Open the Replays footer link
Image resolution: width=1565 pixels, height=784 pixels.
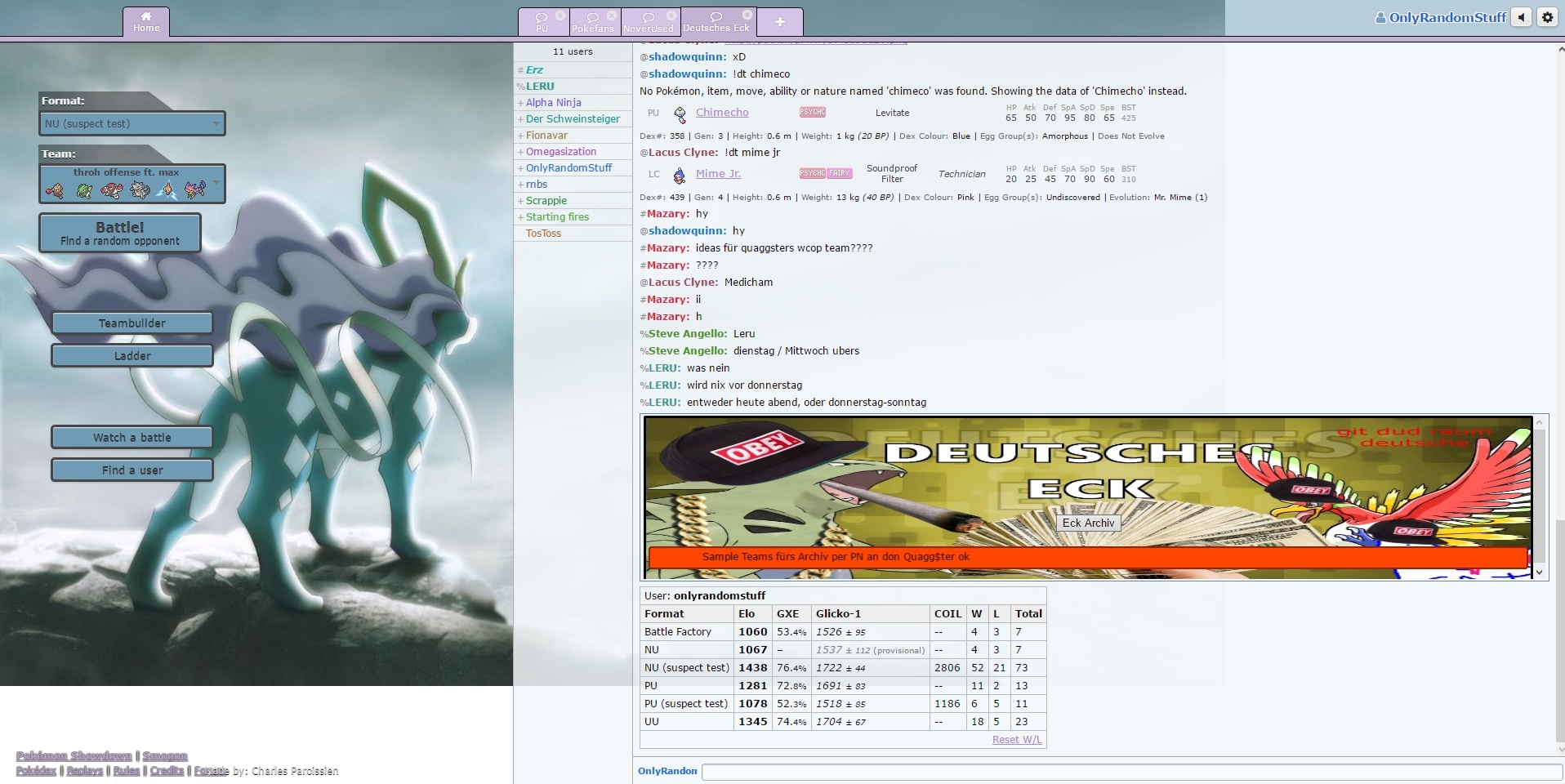tap(85, 771)
